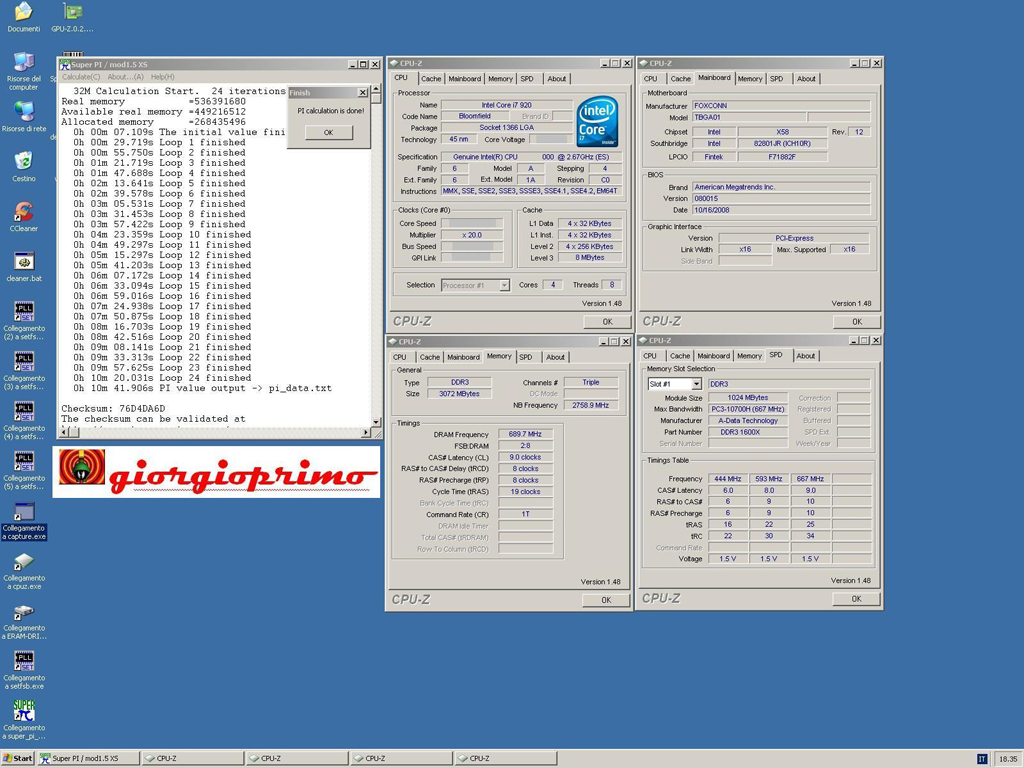Open About menu in Super PI

[125, 77]
